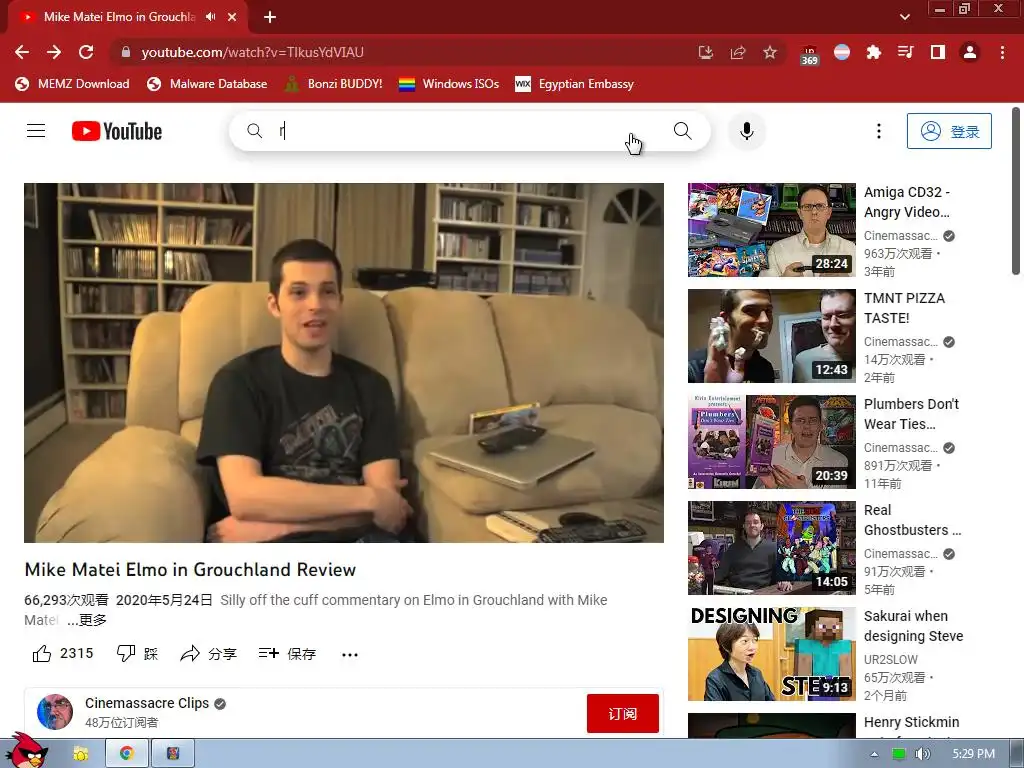Viewport: 1024px width, 768px height.
Task: Click the address bar URL
Action: coord(252,52)
